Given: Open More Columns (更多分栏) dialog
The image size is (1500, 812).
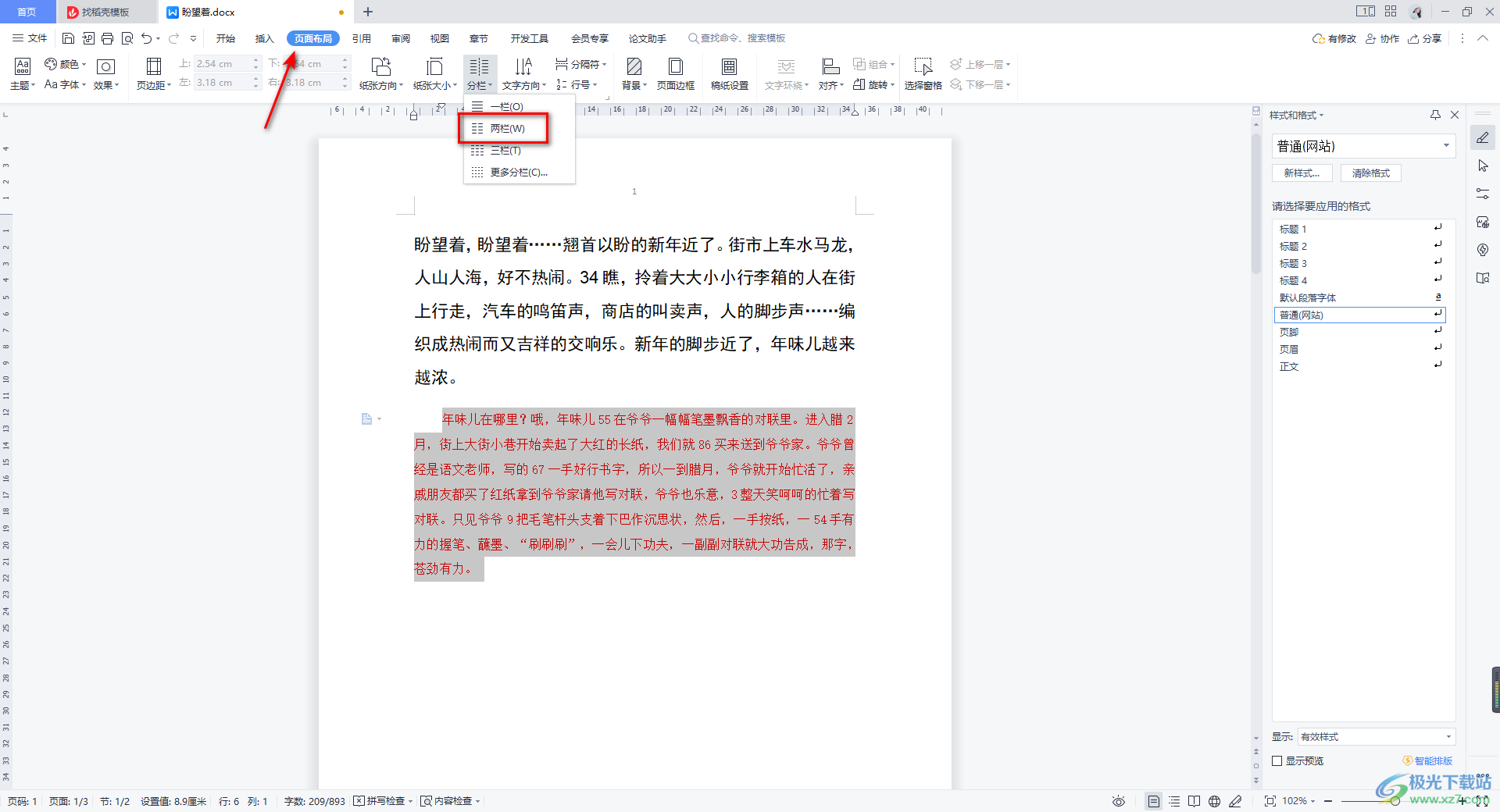Looking at the screenshot, I should point(520,172).
